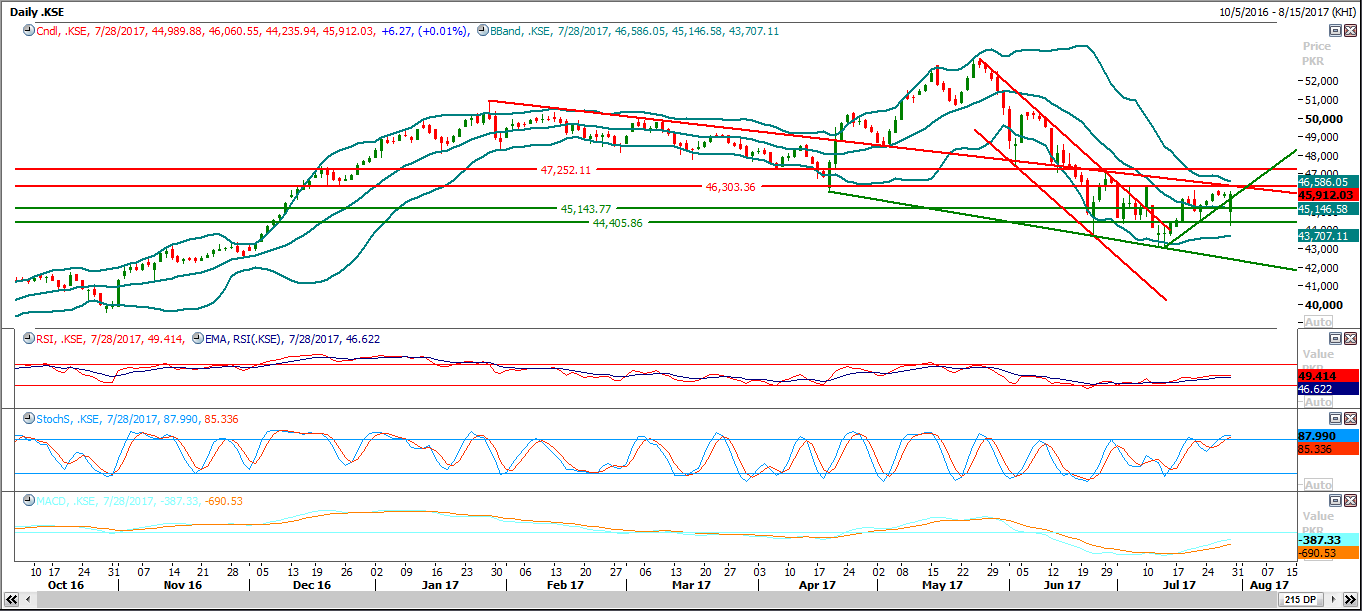The image size is (1362, 611).
Task: Click the Price PKR axis title
Action: coord(1317,53)
